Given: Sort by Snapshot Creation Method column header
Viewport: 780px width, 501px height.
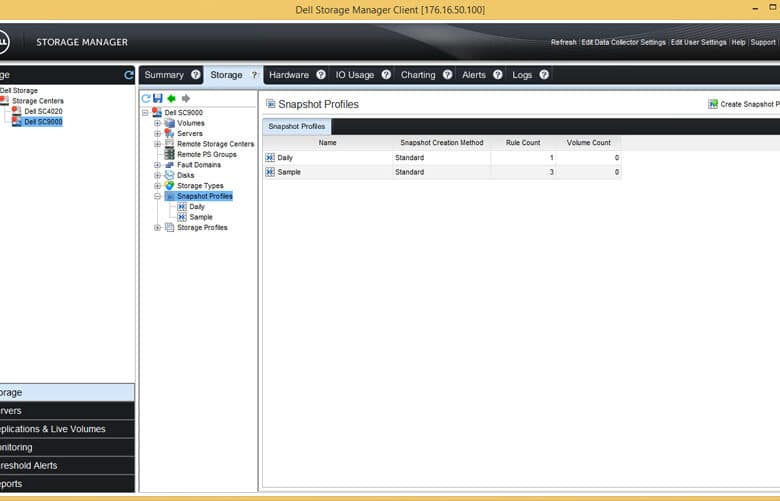Looking at the screenshot, I should [442, 143].
